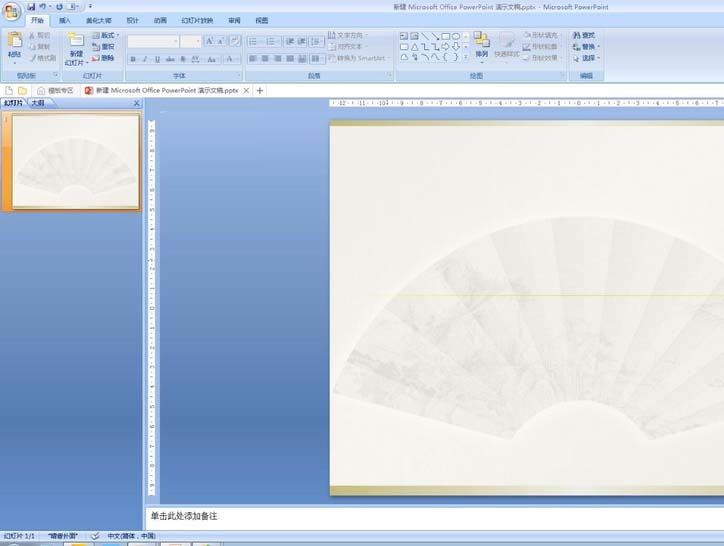Open the font color picker

click(231, 59)
